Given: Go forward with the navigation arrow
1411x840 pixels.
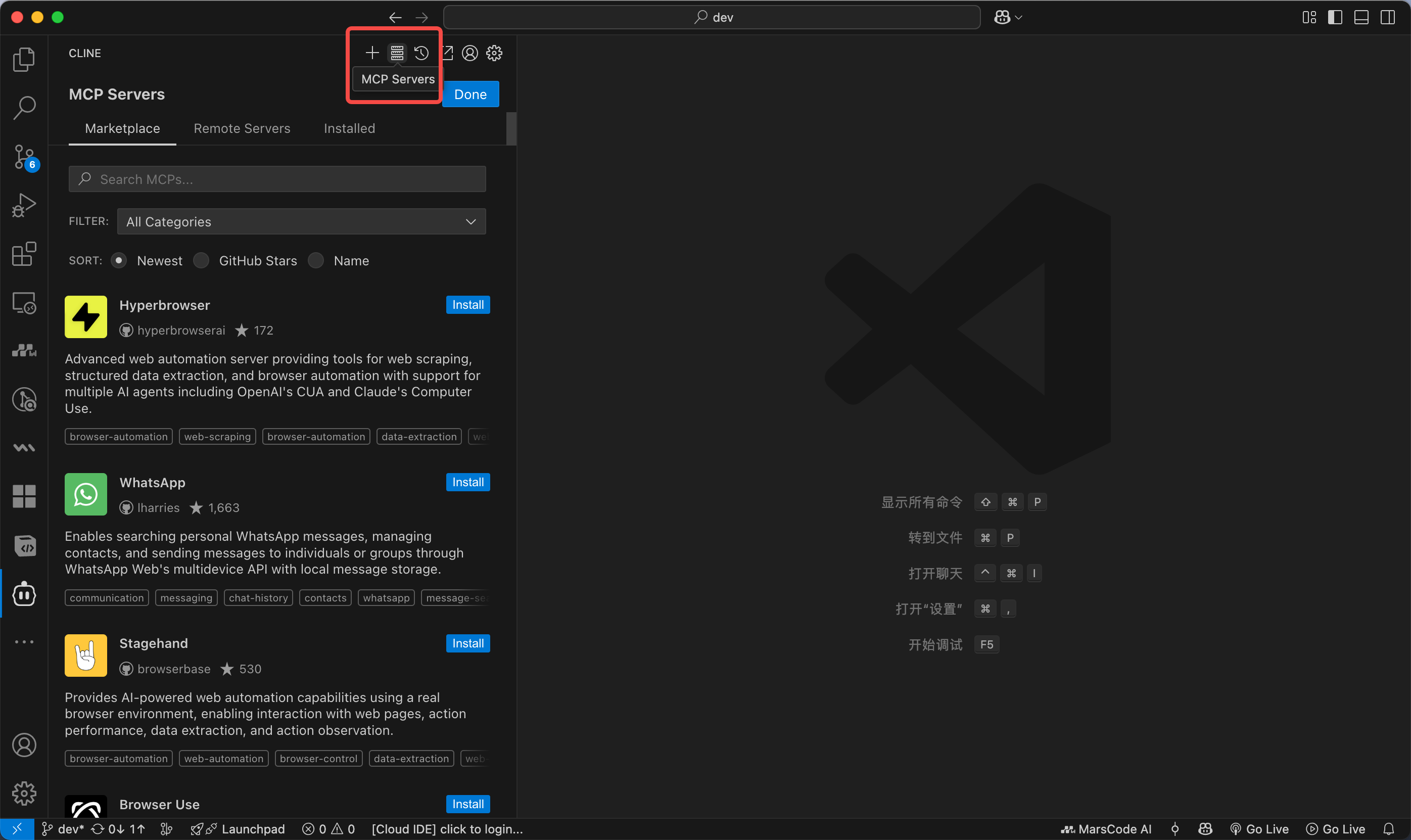Looking at the screenshot, I should pos(421,18).
